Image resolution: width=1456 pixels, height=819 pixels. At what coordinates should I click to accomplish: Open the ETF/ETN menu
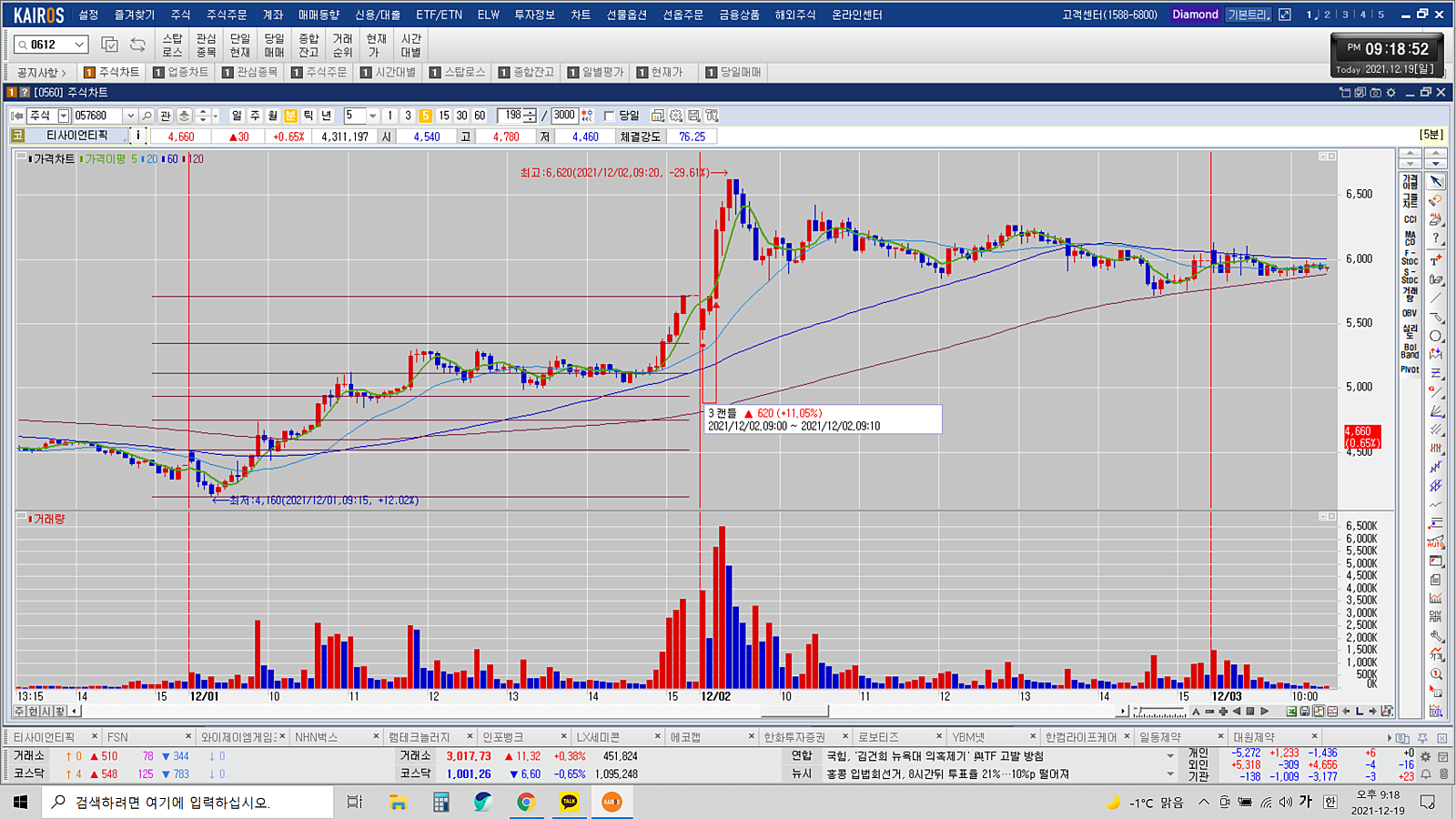[x=439, y=15]
